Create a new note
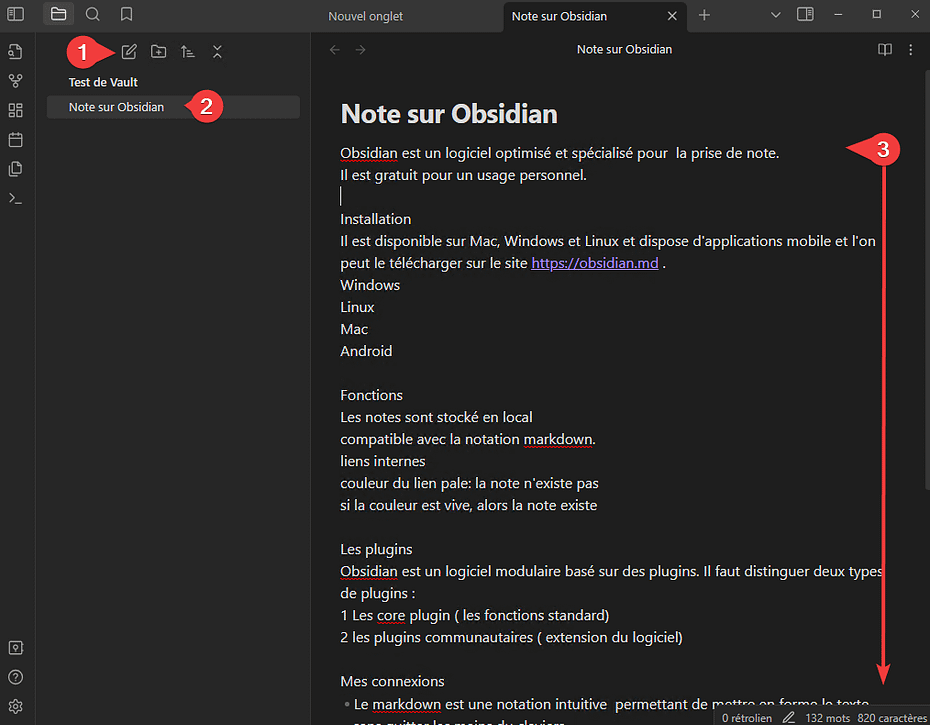This screenshot has height=725, width=930. [x=128, y=51]
